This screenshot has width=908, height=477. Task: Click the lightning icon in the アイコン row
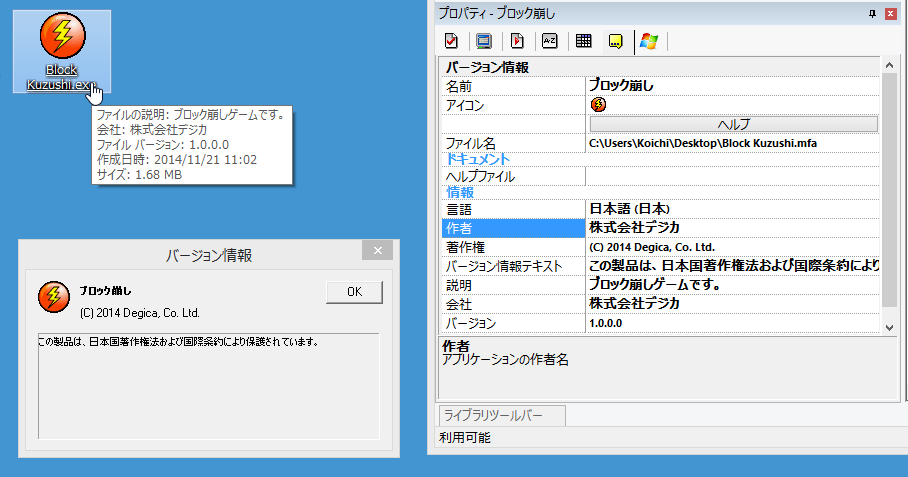(598, 104)
